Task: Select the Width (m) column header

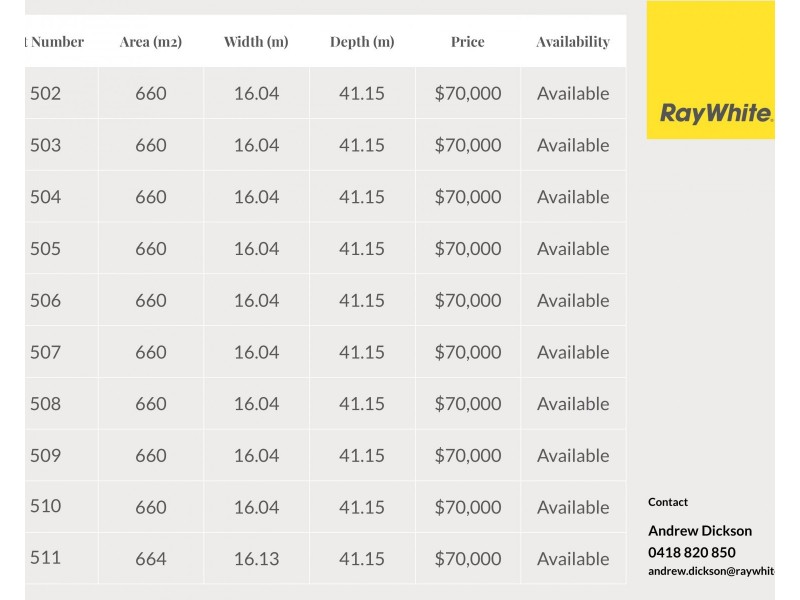Action: pos(256,42)
